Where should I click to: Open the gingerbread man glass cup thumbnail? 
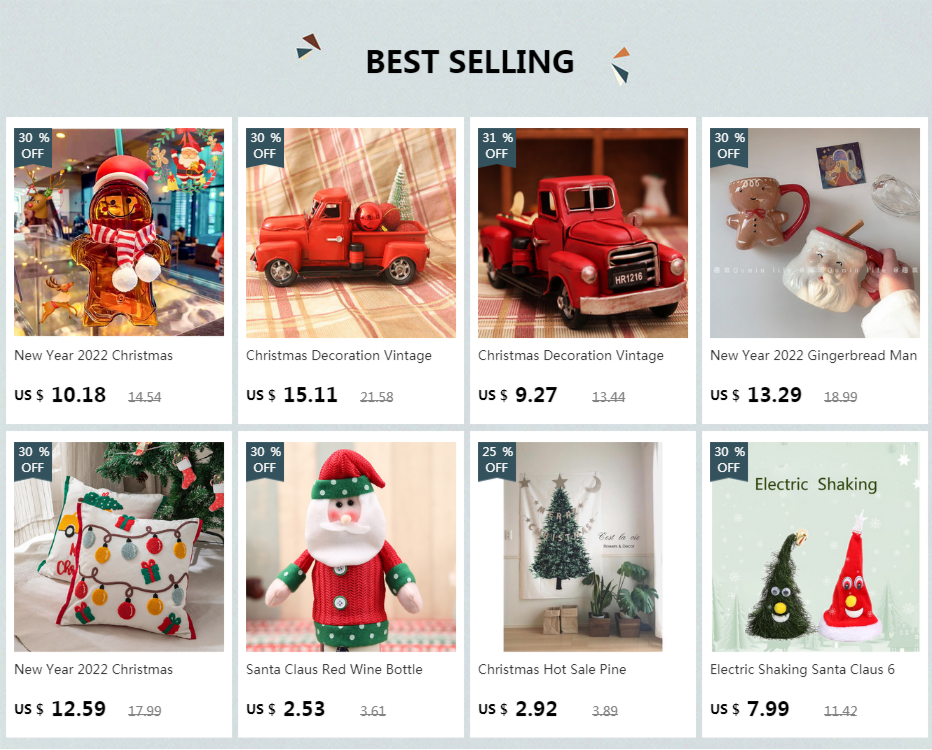(119, 232)
